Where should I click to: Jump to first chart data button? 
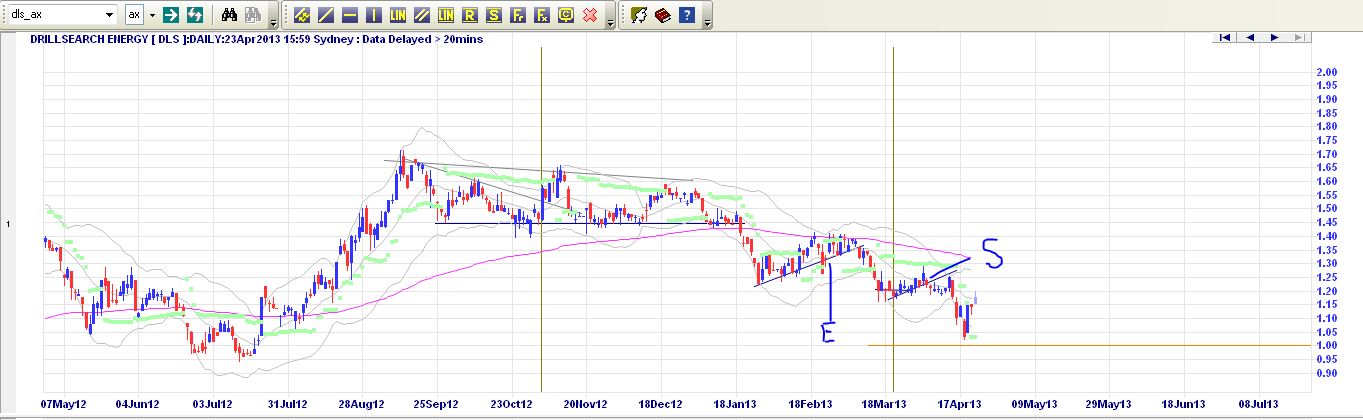click(1224, 37)
